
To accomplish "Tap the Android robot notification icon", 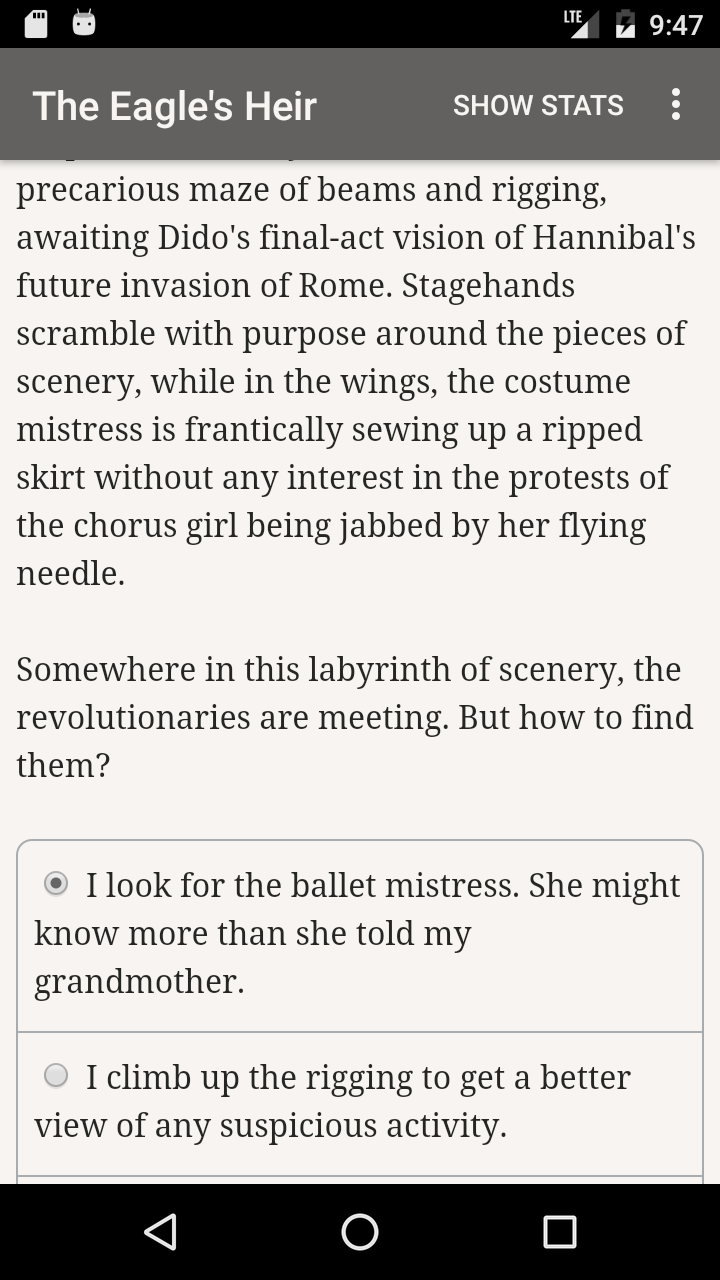I will (84, 24).
